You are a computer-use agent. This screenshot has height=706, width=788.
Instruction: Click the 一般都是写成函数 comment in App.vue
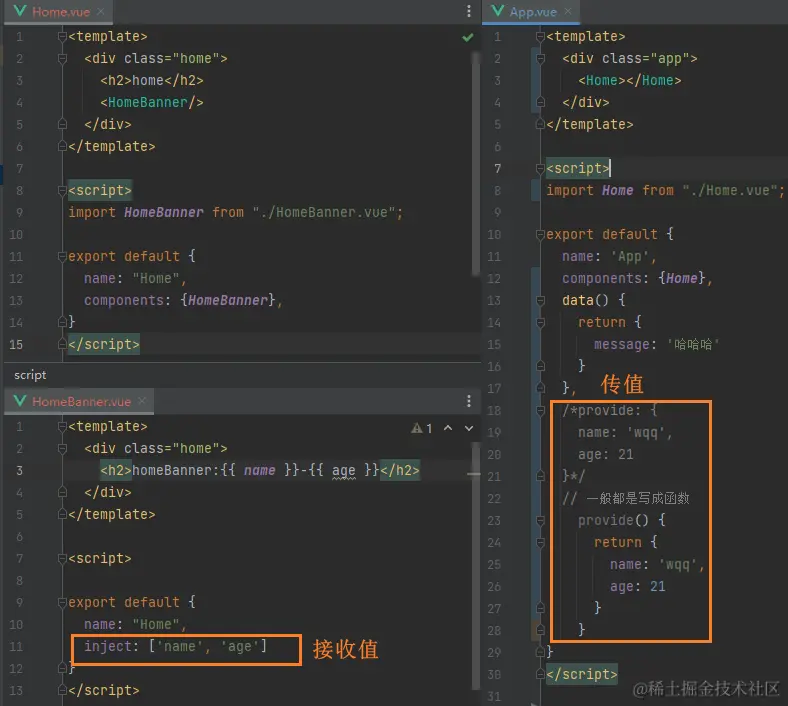click(638, 498)
